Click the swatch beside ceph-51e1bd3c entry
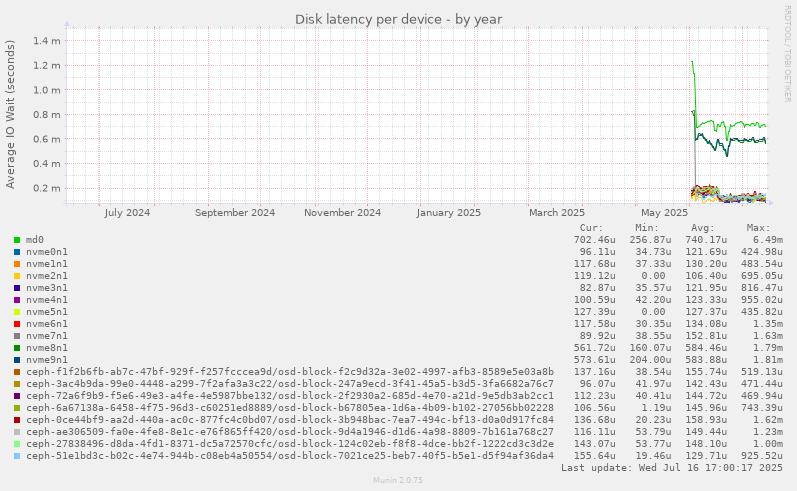Image resolution: width=797 pixels, height=491 pixels. pyautogui.click(x=17, y=456)
